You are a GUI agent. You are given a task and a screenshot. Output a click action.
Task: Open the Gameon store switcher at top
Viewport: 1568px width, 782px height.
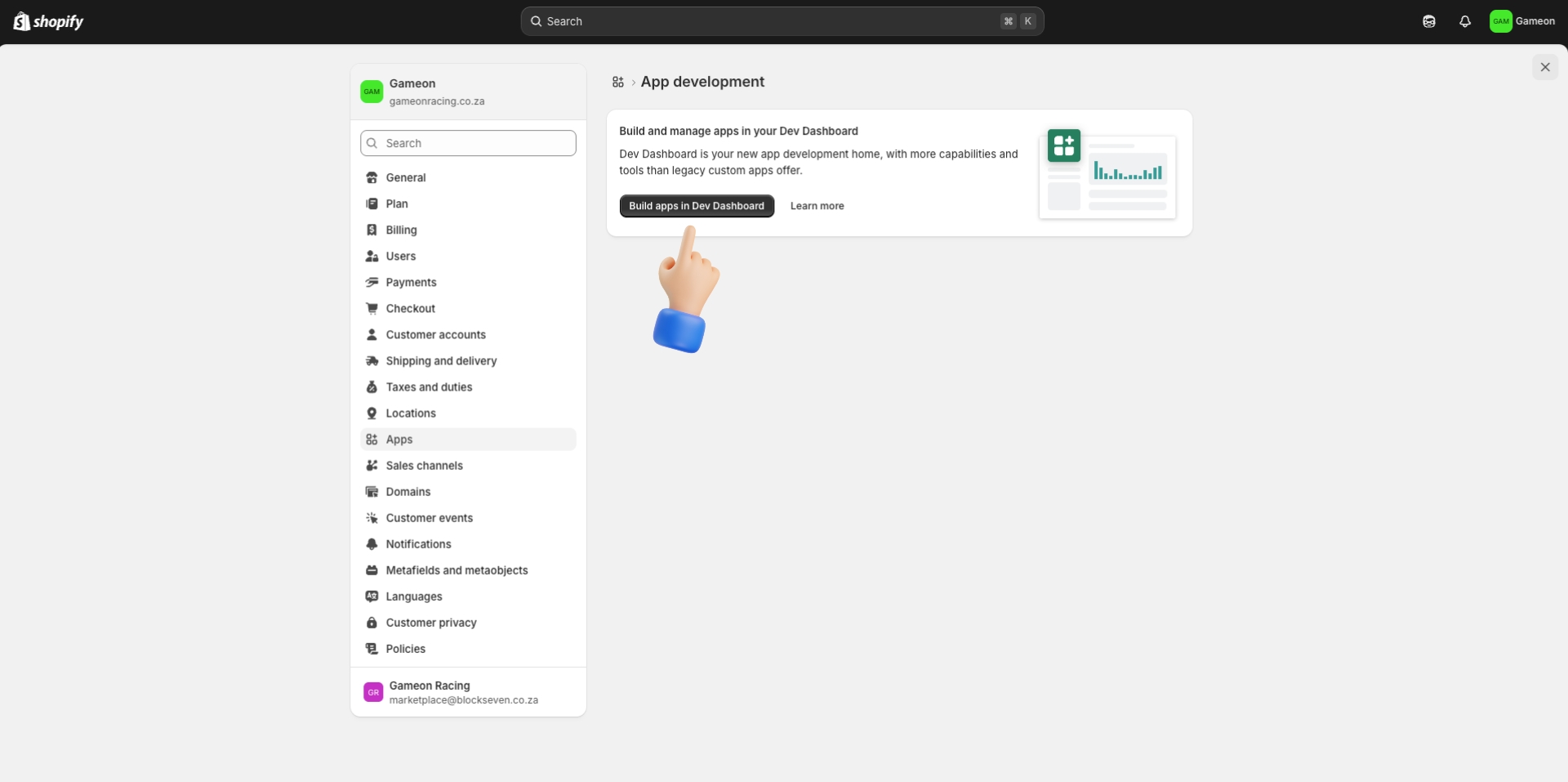pyautogui.click(x=467, y=92)
